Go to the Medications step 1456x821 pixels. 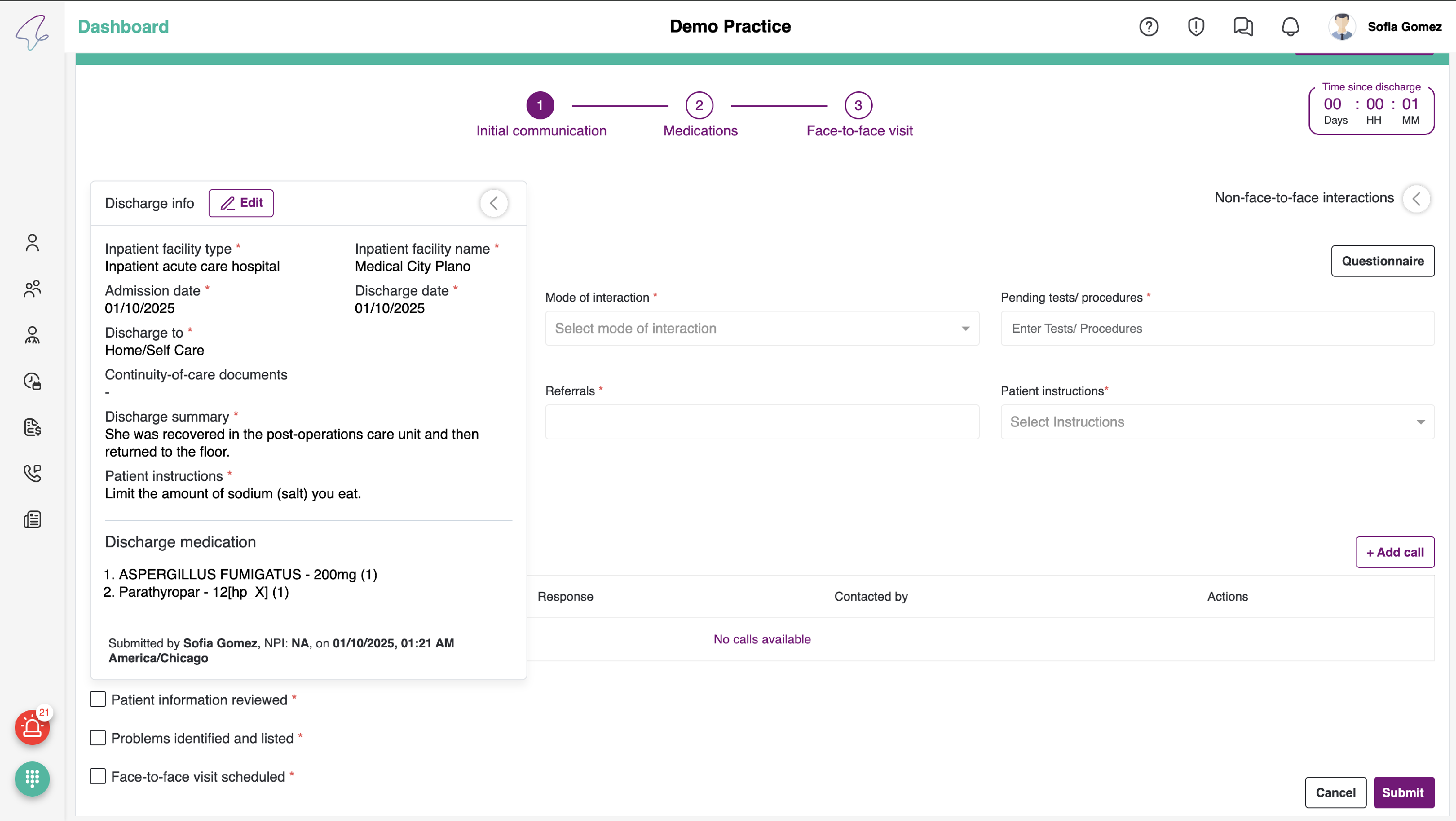pyautogui.click(x=699, y=106)
